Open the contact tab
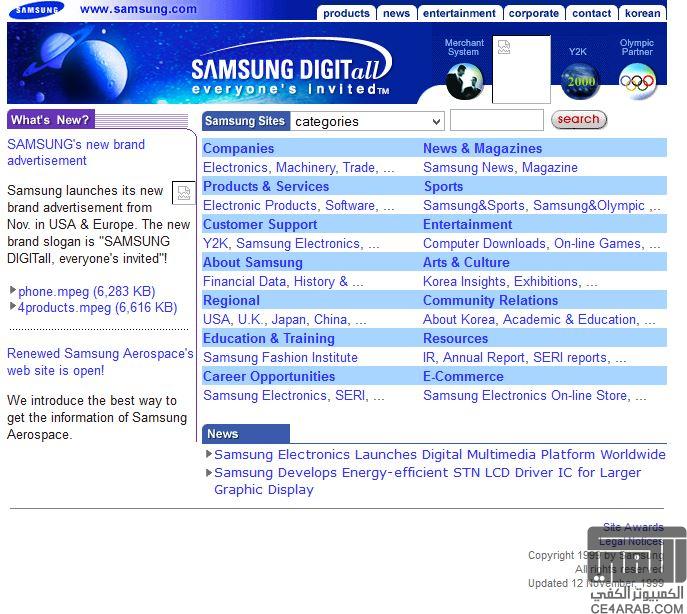 (x=591, y=13)
